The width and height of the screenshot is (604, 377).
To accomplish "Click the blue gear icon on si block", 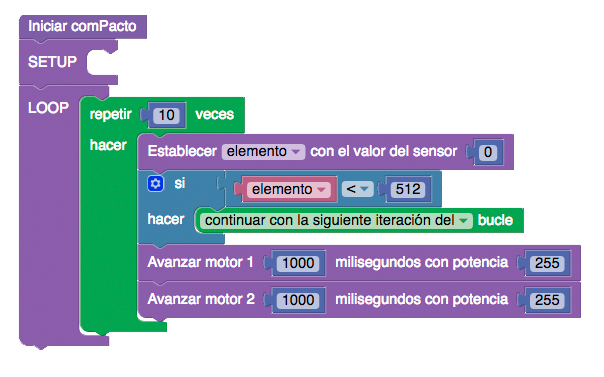I will (156, 184).
